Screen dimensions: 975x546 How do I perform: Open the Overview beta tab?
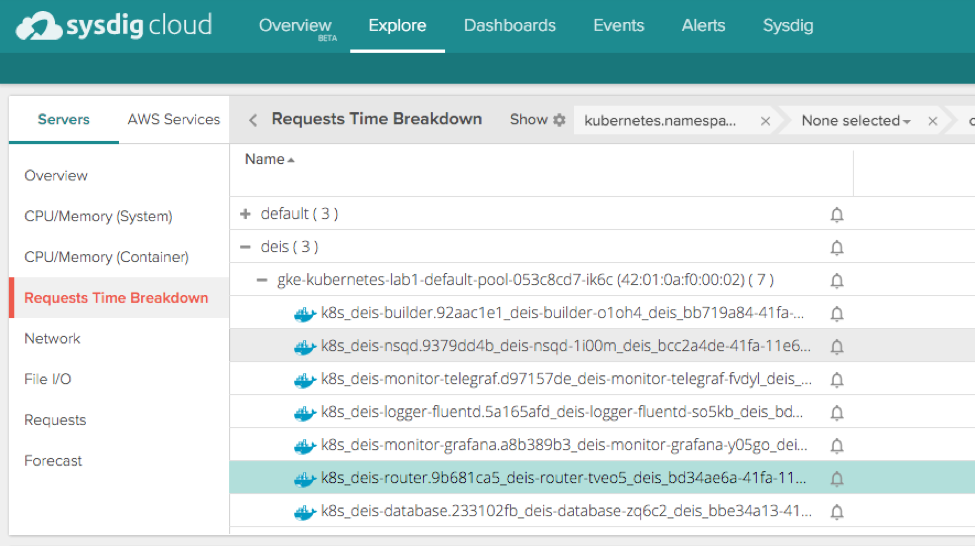(x=295, y=25)
